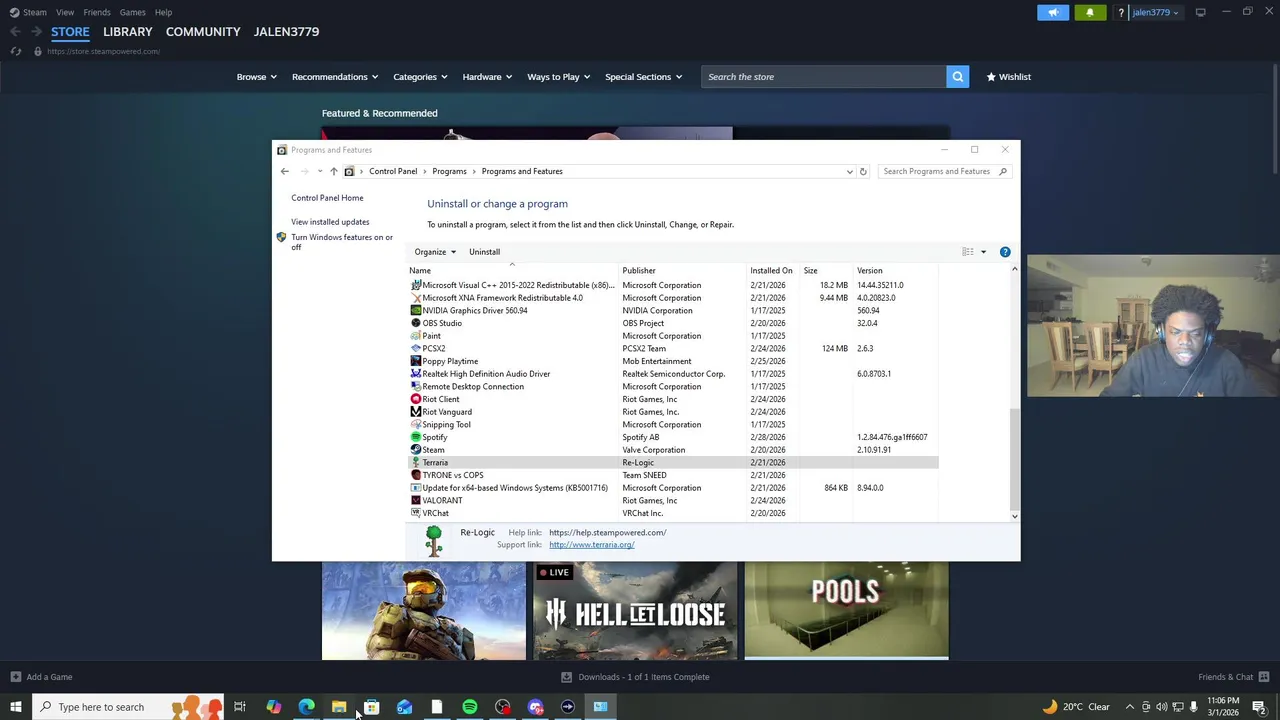Open the Friends menu in Steam
This screenshot has width=1280, height=720.
click(x=97, y=12)
